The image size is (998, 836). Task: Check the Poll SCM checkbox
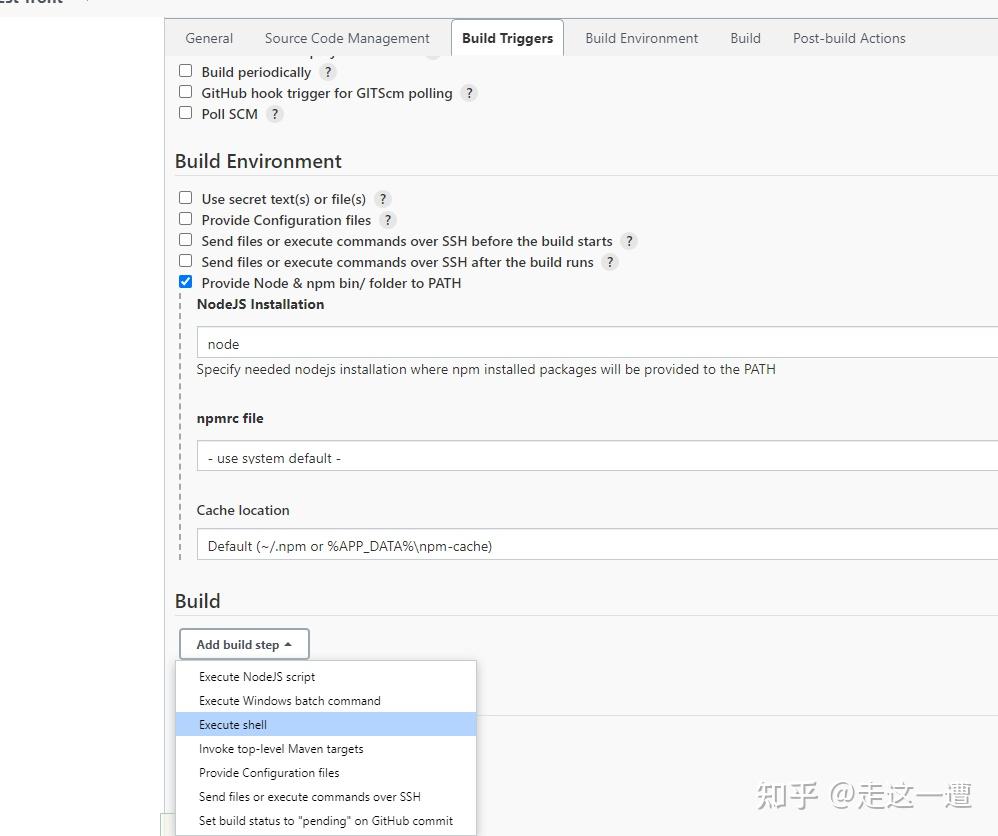click(x=185, y=112)
